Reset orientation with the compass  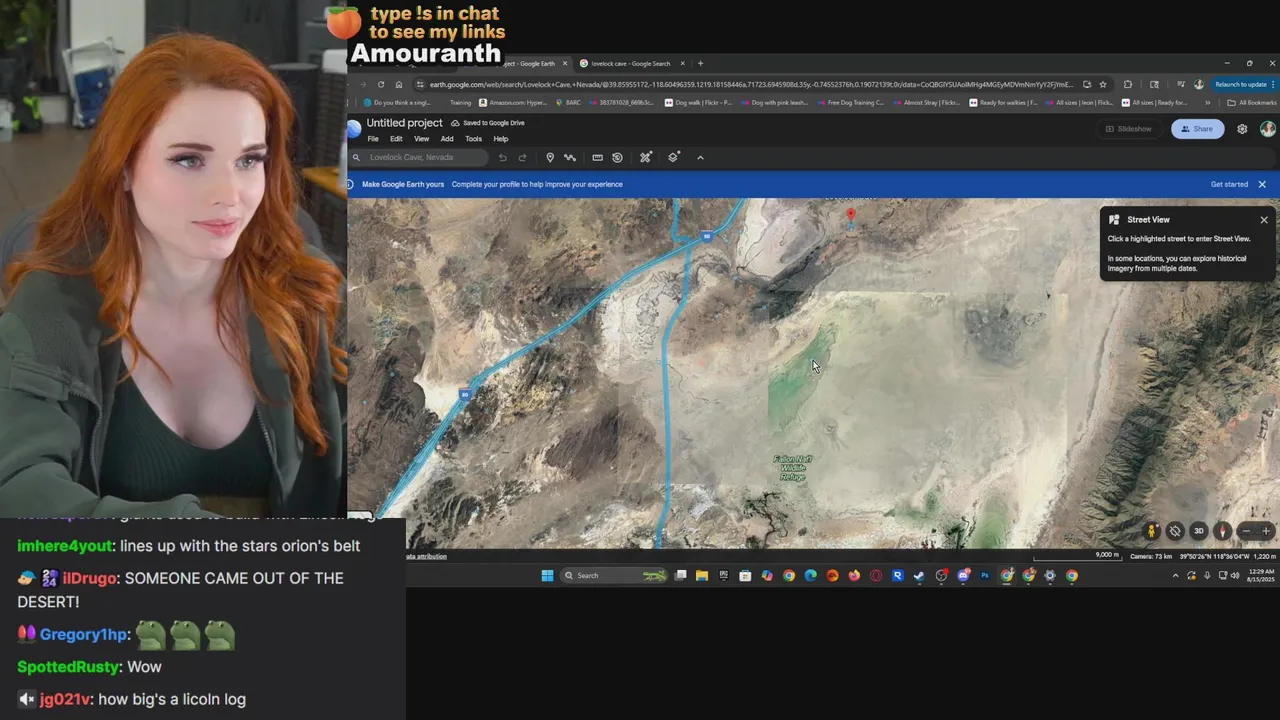point(1222,531)
